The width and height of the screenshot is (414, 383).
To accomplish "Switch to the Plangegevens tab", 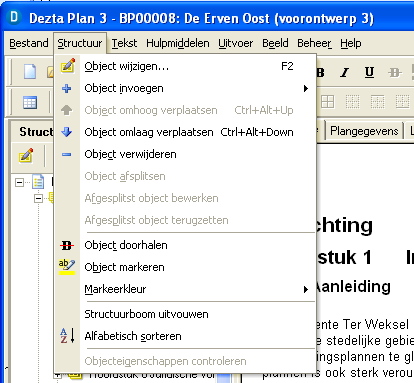I will click(x=364, y=131).
